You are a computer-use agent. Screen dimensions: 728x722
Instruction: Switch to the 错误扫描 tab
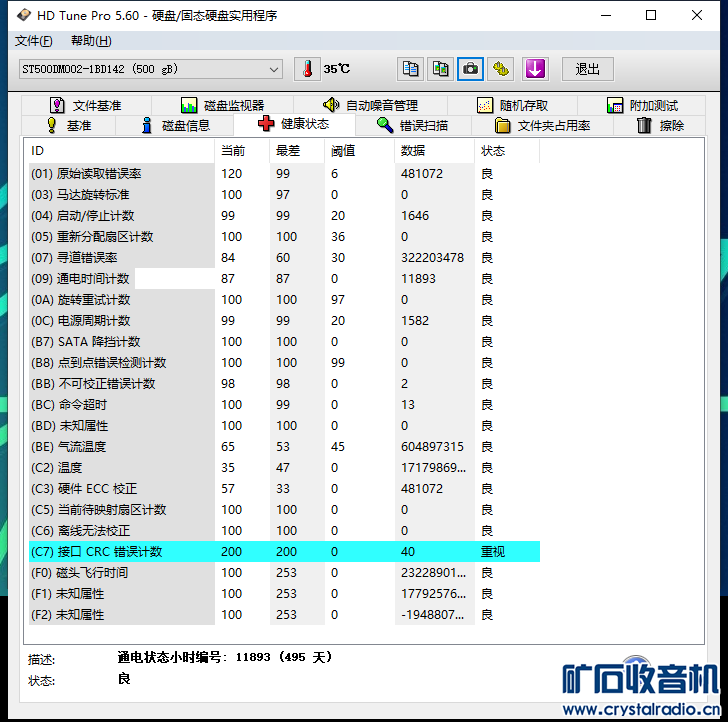412,125
